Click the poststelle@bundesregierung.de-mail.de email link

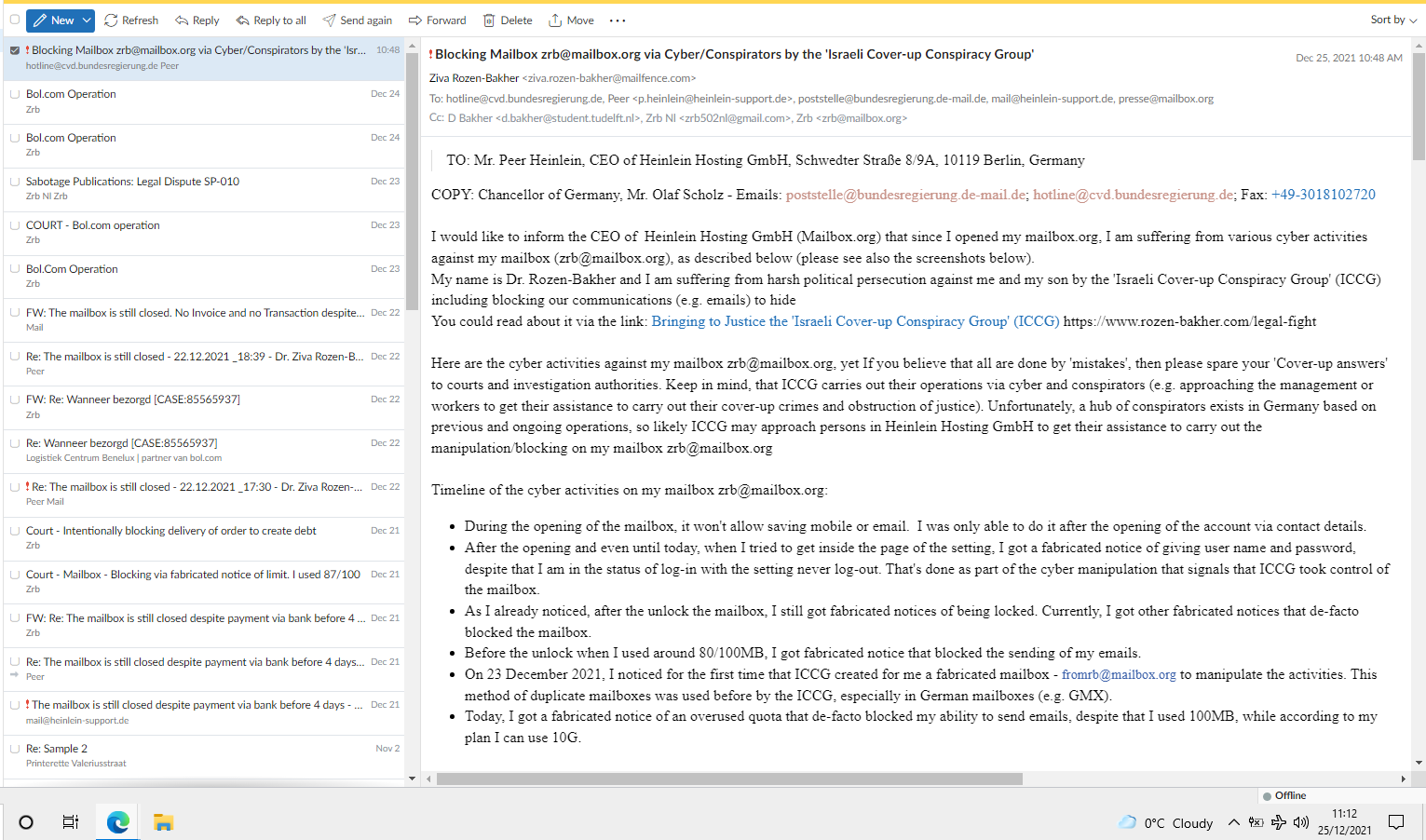(906, 195)
